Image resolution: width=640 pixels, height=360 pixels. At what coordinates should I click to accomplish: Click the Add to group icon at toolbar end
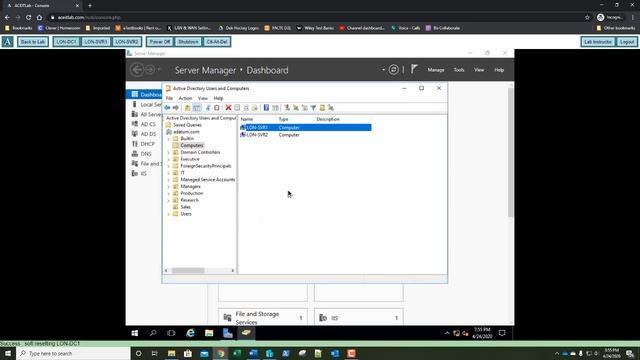331,108
